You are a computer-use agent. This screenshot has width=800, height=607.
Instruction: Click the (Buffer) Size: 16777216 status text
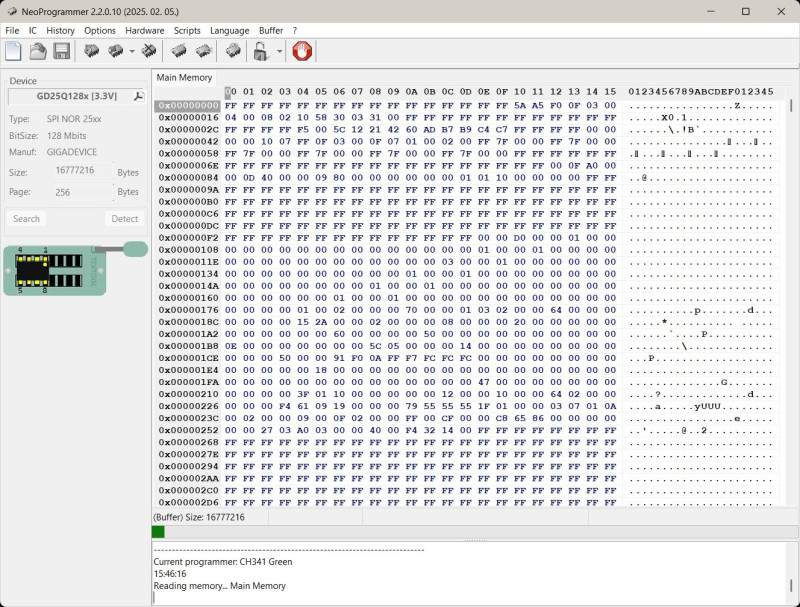click(x=199, y=517)
